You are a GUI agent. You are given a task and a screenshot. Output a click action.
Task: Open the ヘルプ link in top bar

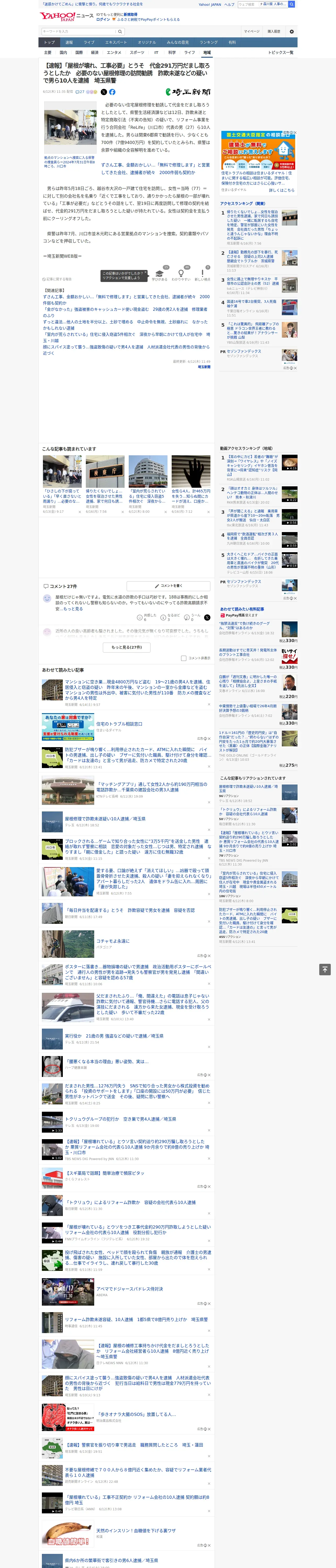click(x=229, y=4)
